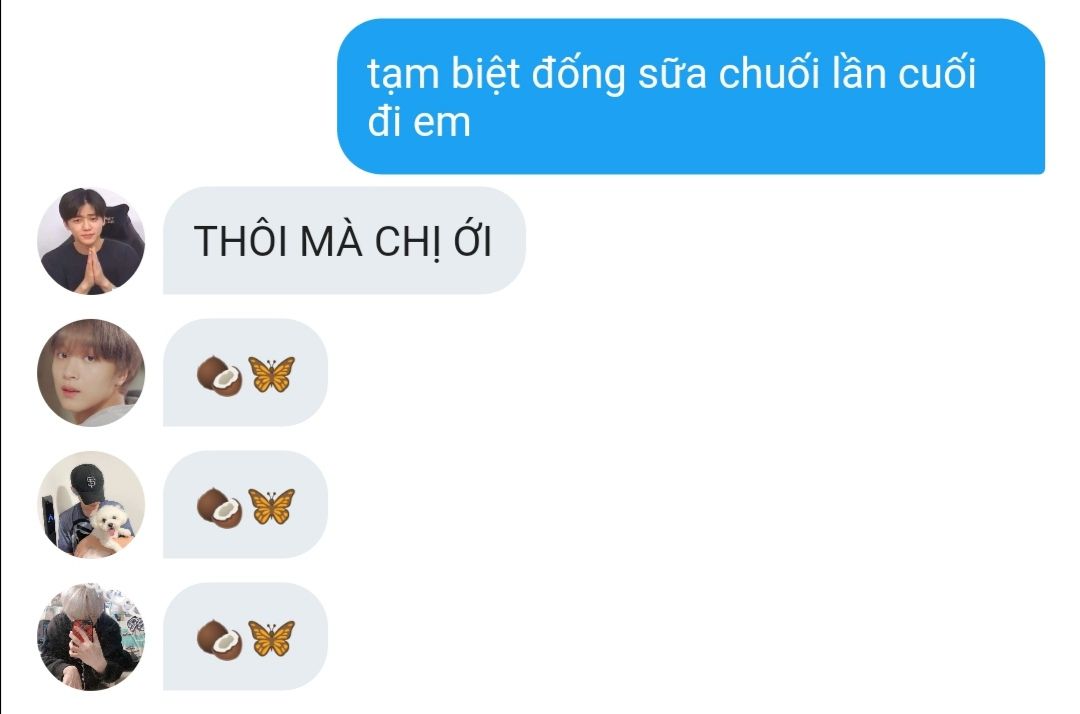
Task: Select emoji reply bubble from cap-and-dog avatar
Action: click(x=245, y=505)
